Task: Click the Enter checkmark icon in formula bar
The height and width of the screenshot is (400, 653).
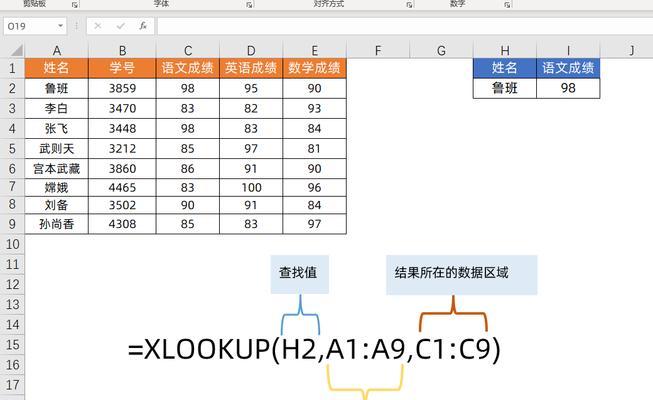Action: pyautogui.click(x=120, y=26)
